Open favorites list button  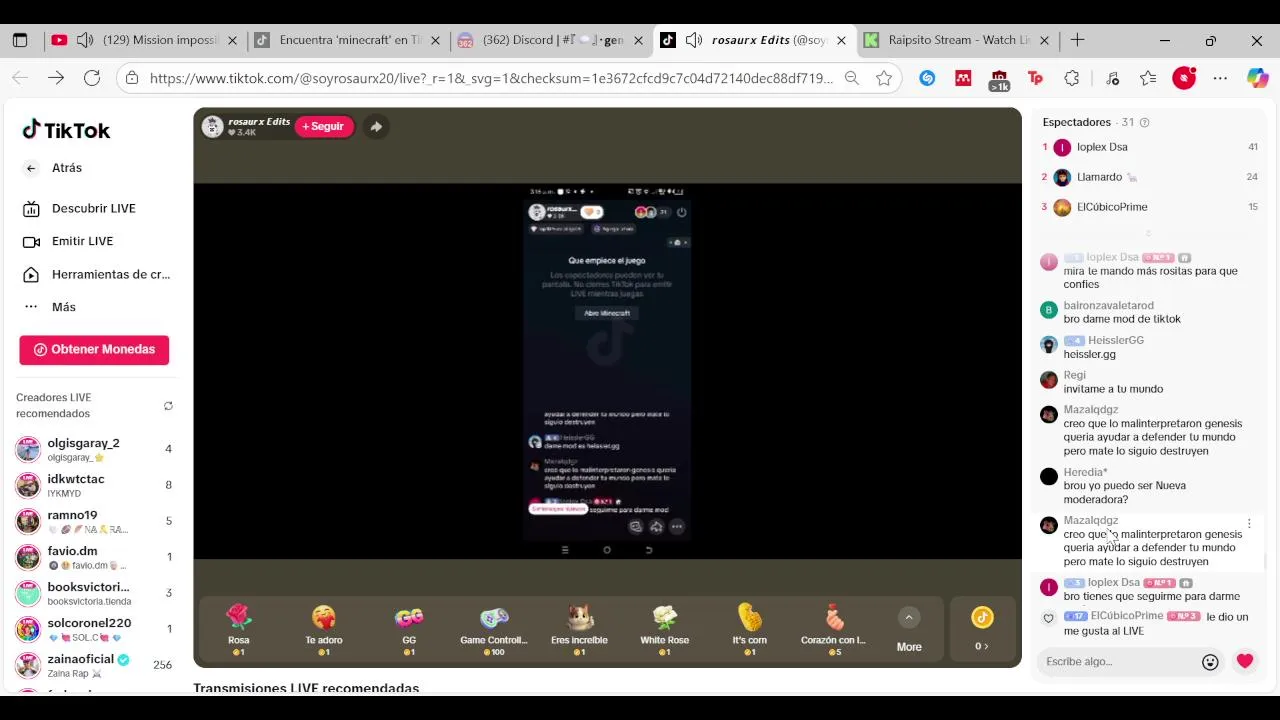[x=1148, y=78]
